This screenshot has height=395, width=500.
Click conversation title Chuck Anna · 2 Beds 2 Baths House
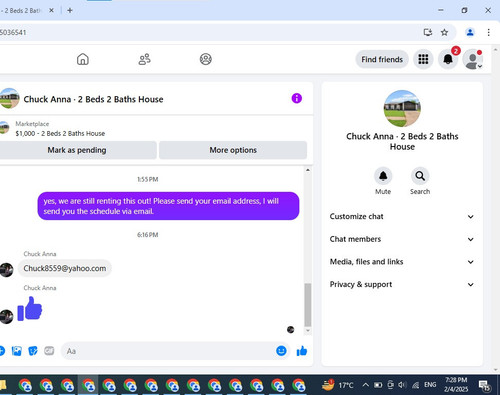pyautogui.click(x=93, y=99)
